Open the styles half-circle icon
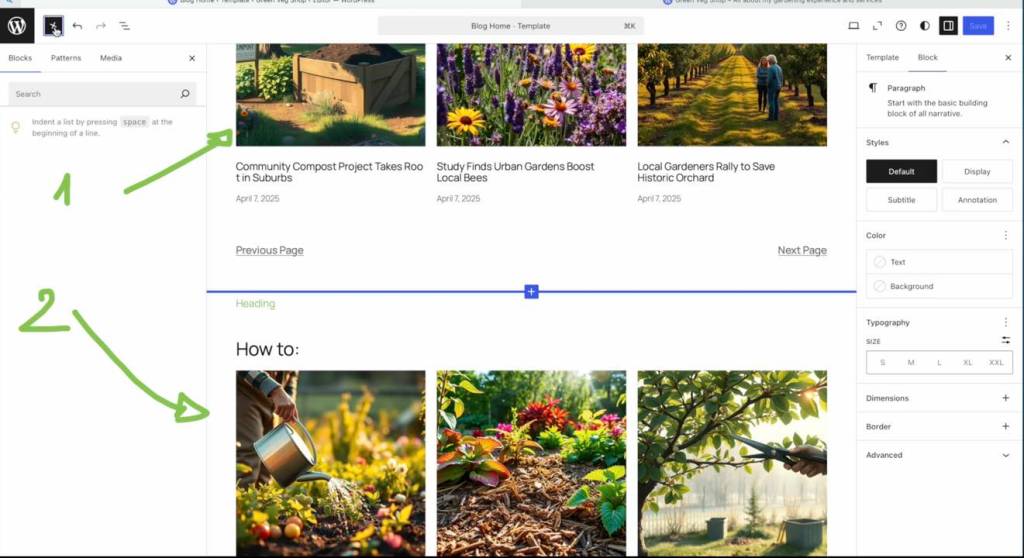Viewport: 1024px width, 558px height. tap(924, 25)
